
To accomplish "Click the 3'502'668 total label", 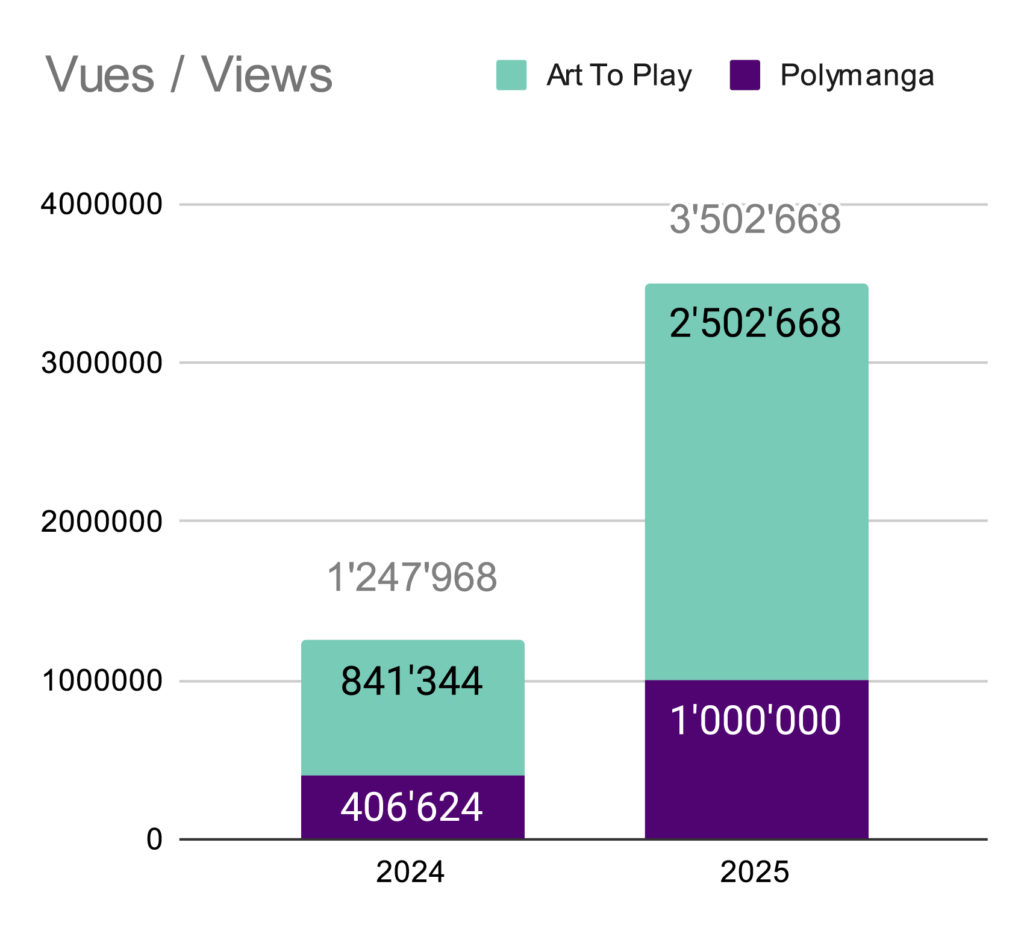I will 756,220.
